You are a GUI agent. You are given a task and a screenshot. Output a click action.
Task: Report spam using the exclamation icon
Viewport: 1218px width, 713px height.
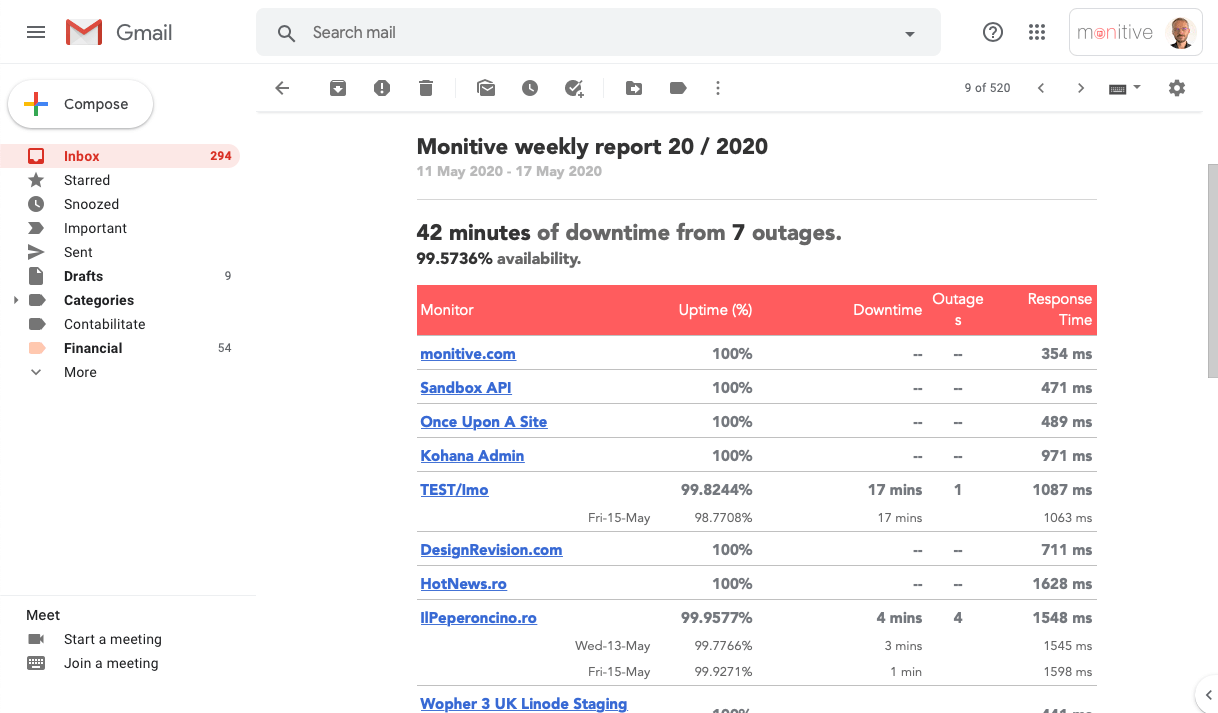click(382, 88)
